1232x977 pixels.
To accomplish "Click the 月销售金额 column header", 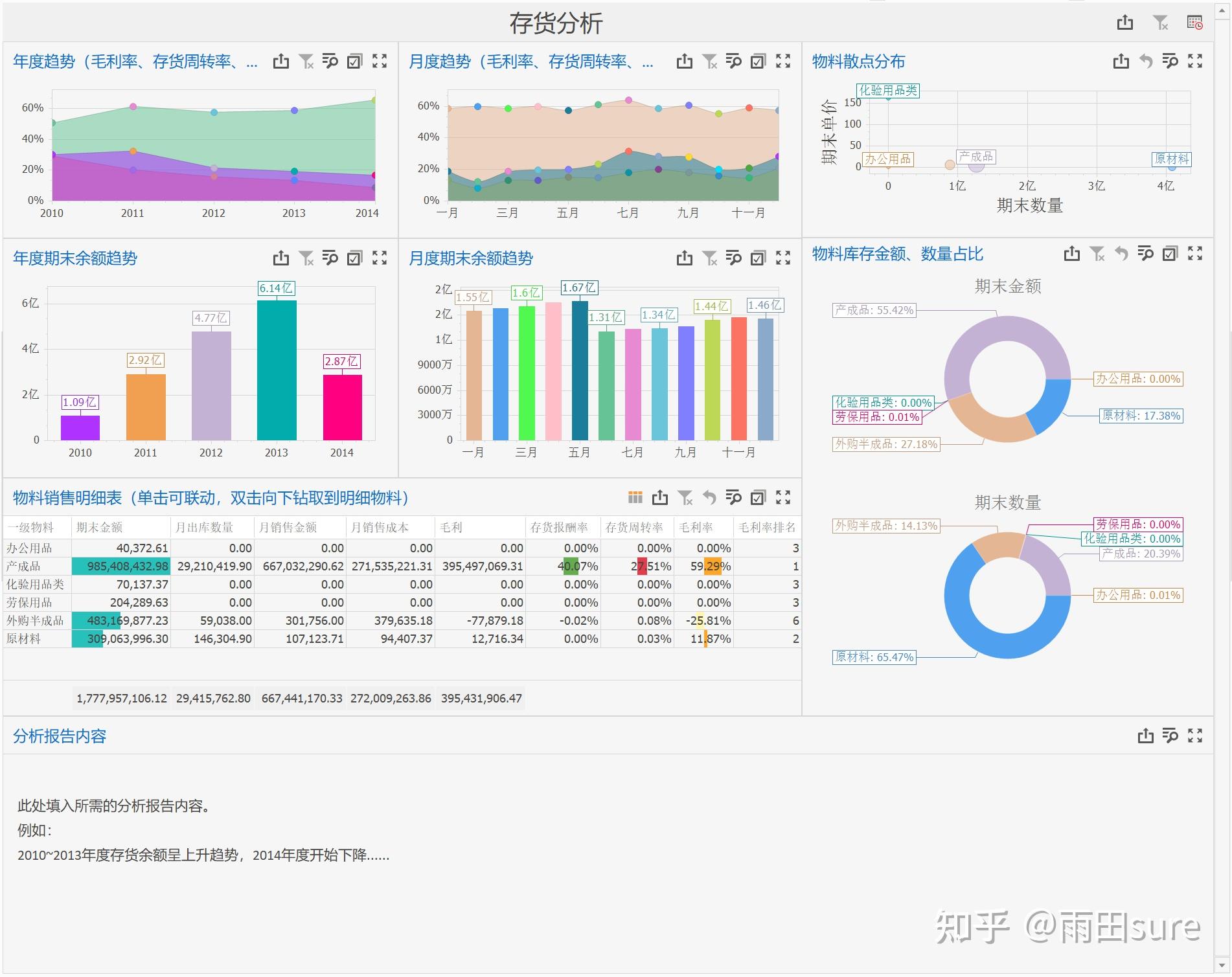I will tap(300, 528).
